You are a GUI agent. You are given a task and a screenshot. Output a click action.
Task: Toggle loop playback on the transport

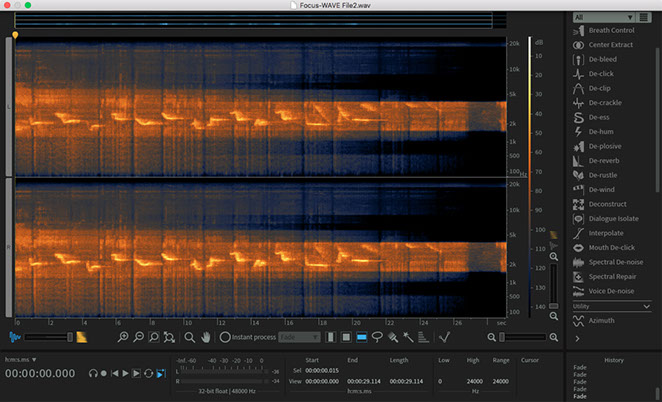click(x=148, y=373)
